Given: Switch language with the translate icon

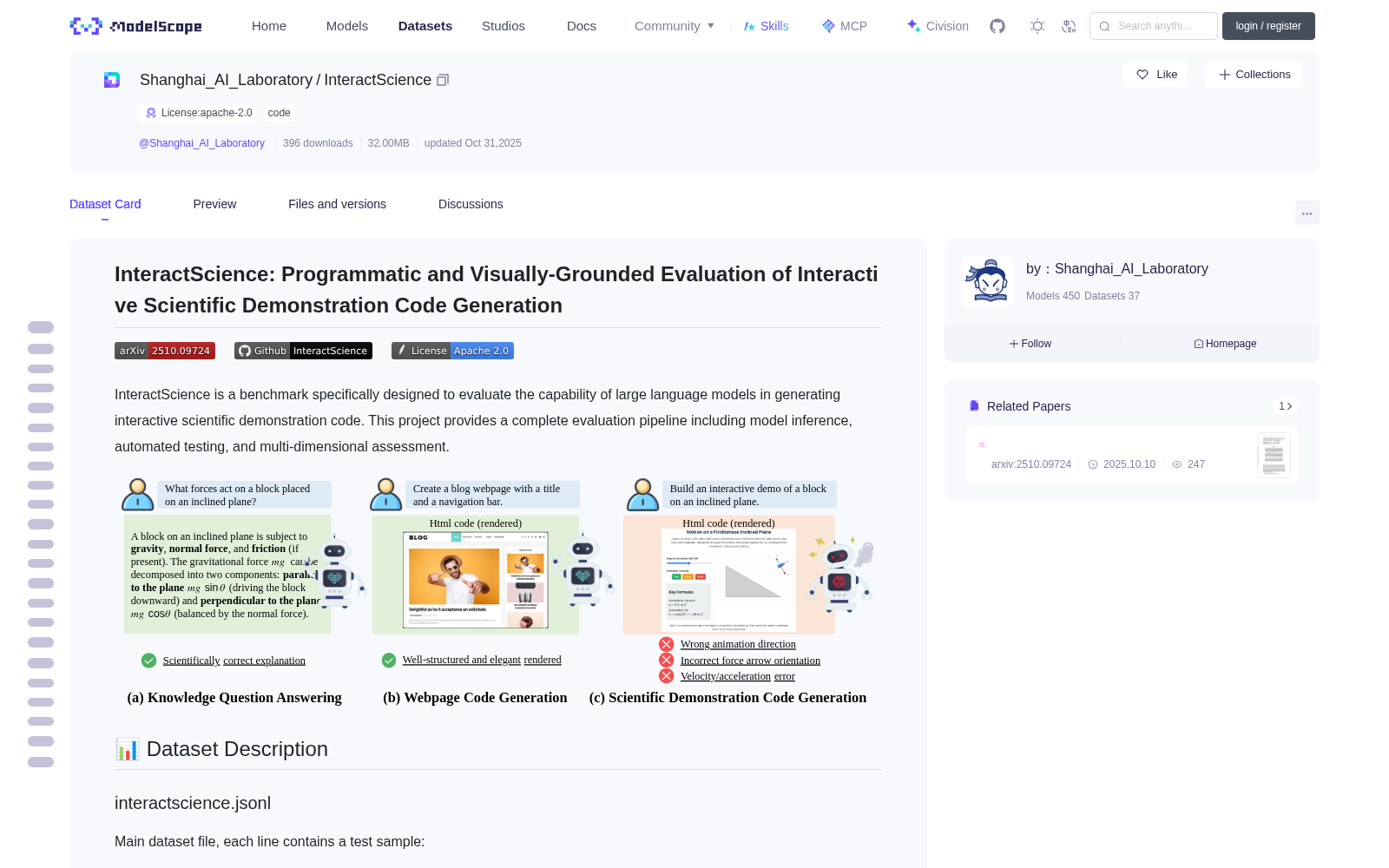Looking at the screenshot, I should click(x=1069, y=26).
